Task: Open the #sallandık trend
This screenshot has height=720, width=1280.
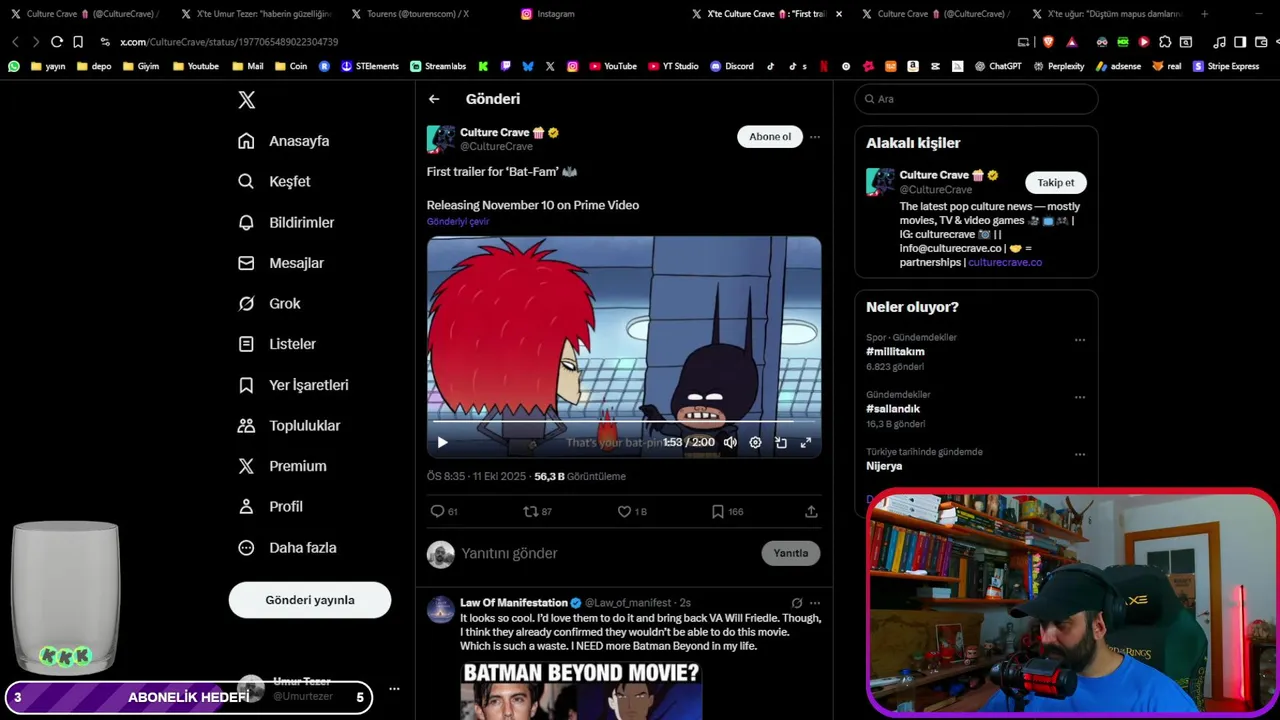Action: 893,409
